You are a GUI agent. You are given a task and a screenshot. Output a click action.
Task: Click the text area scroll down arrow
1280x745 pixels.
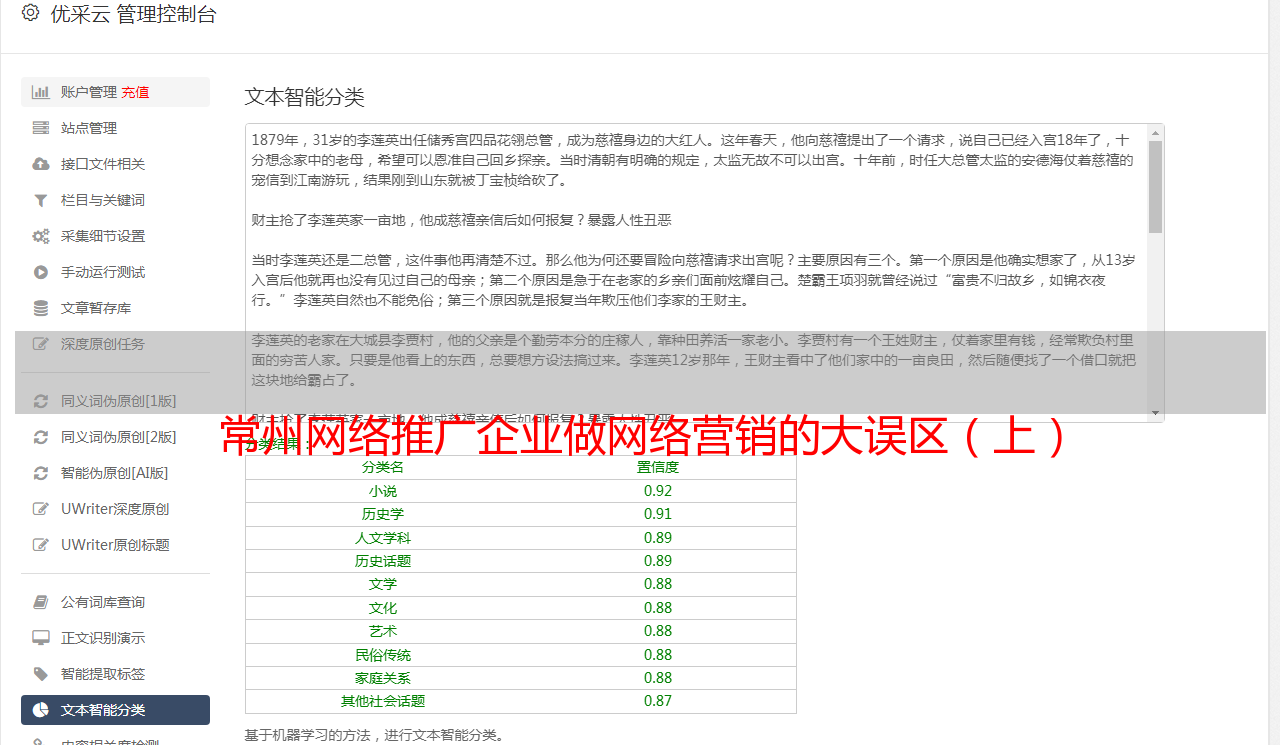[x=1155, y=413]
